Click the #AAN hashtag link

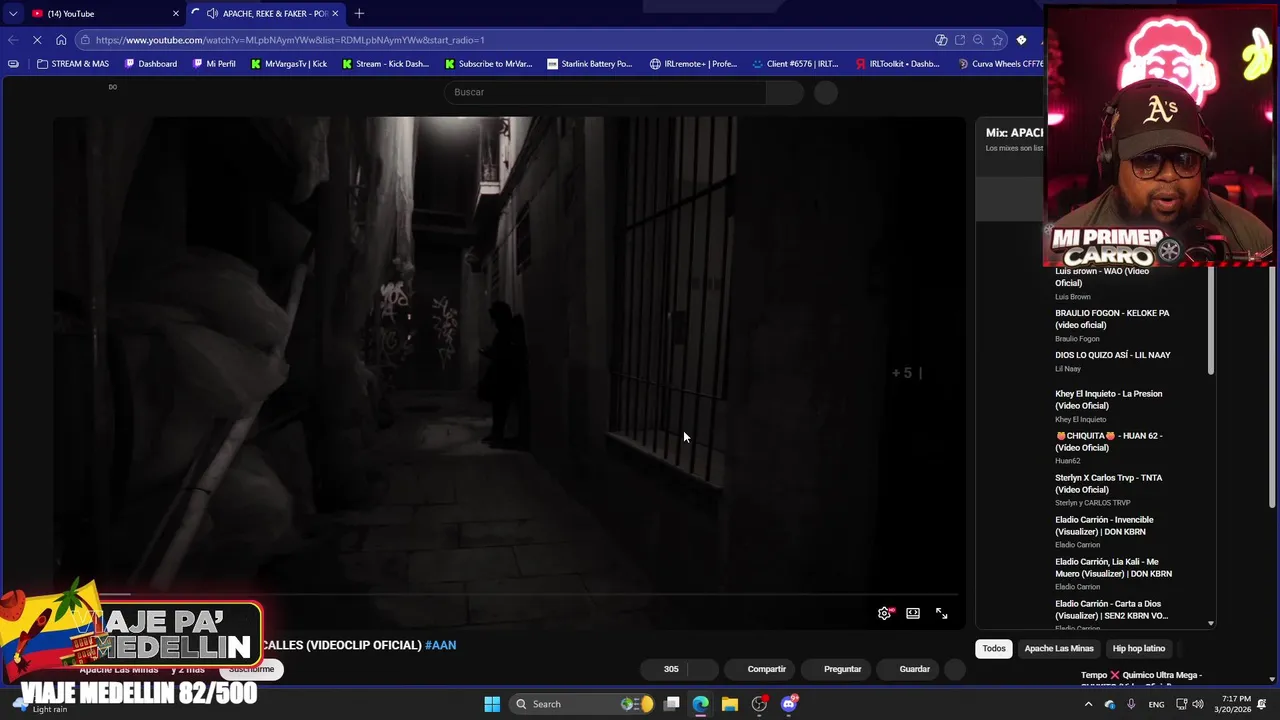[441, 645]
